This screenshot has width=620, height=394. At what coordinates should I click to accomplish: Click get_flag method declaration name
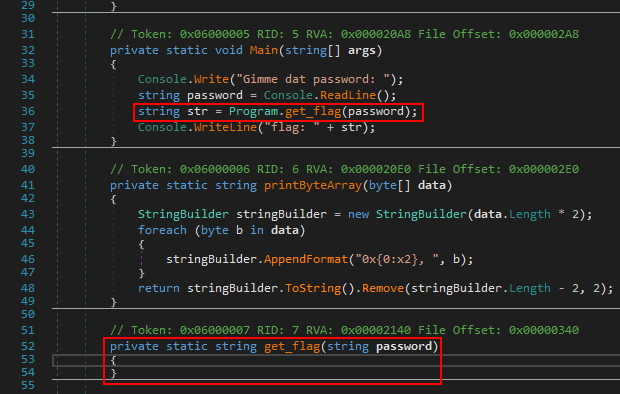(292, 347)
